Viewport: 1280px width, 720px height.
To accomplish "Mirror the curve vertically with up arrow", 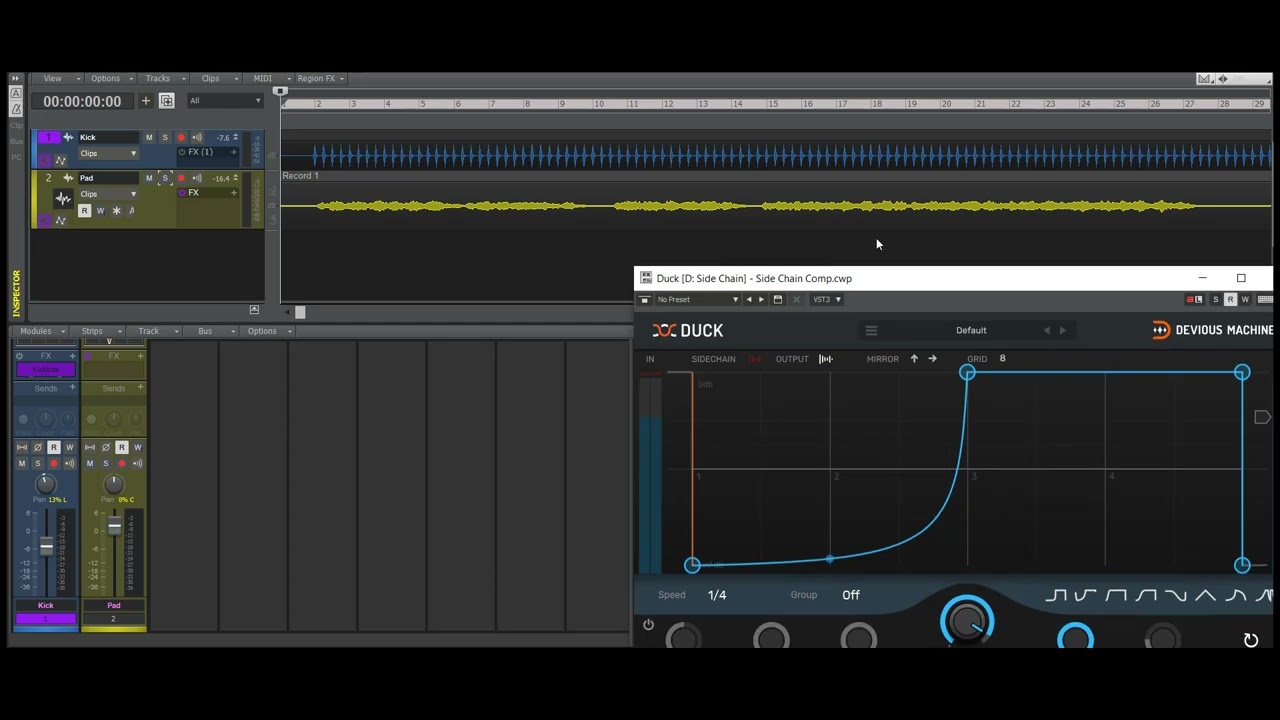I will coord(913,359).
